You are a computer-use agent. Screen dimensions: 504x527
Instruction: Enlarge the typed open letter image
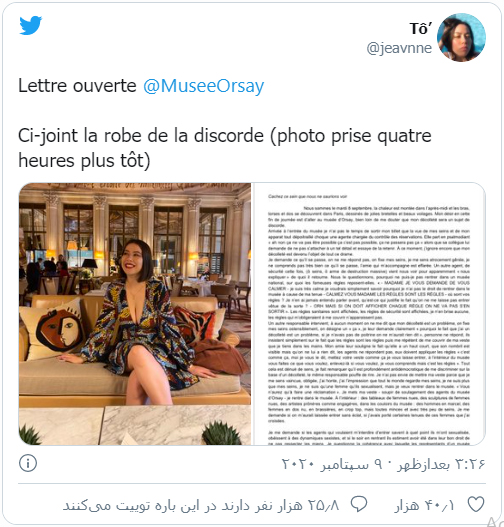[x=369, y=314]
